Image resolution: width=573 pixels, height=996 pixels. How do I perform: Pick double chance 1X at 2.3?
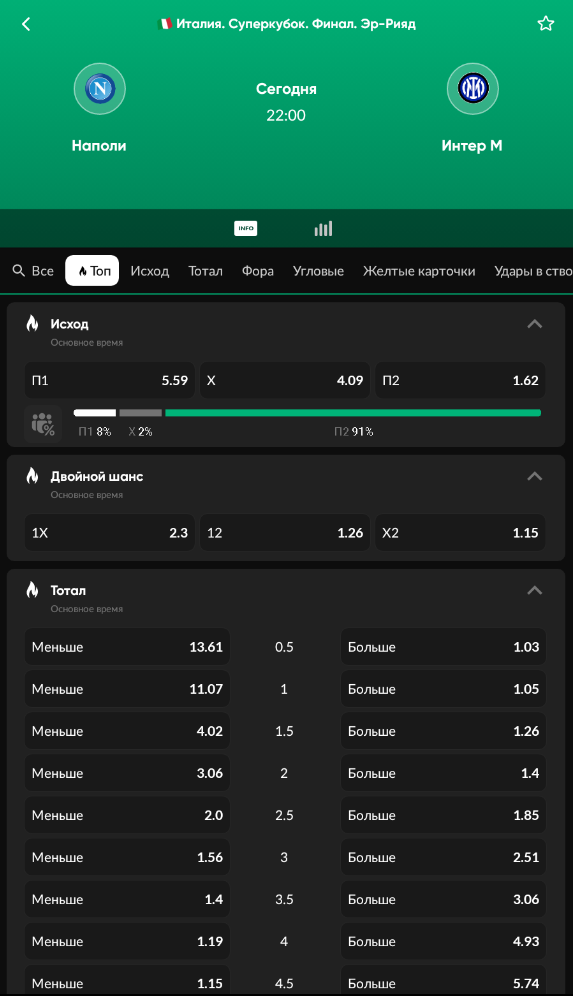(x=110, y=533)
